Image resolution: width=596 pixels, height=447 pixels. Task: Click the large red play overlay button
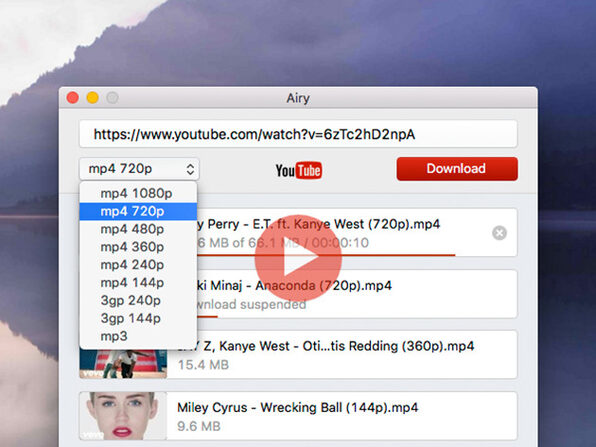coord(298,258)
